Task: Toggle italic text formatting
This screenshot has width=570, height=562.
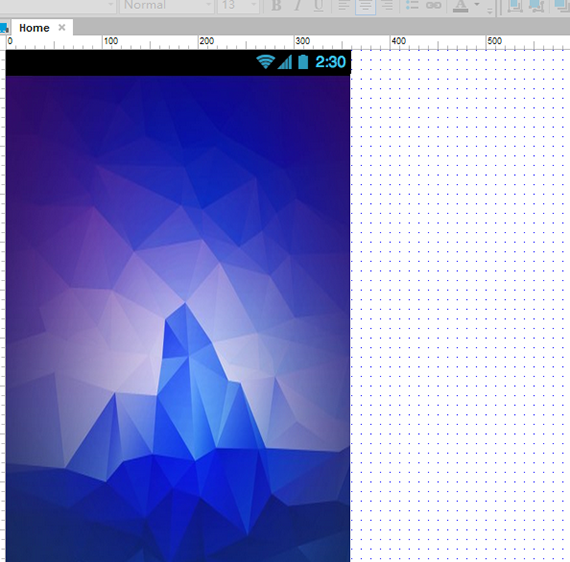Action: (x=298, y=5)
